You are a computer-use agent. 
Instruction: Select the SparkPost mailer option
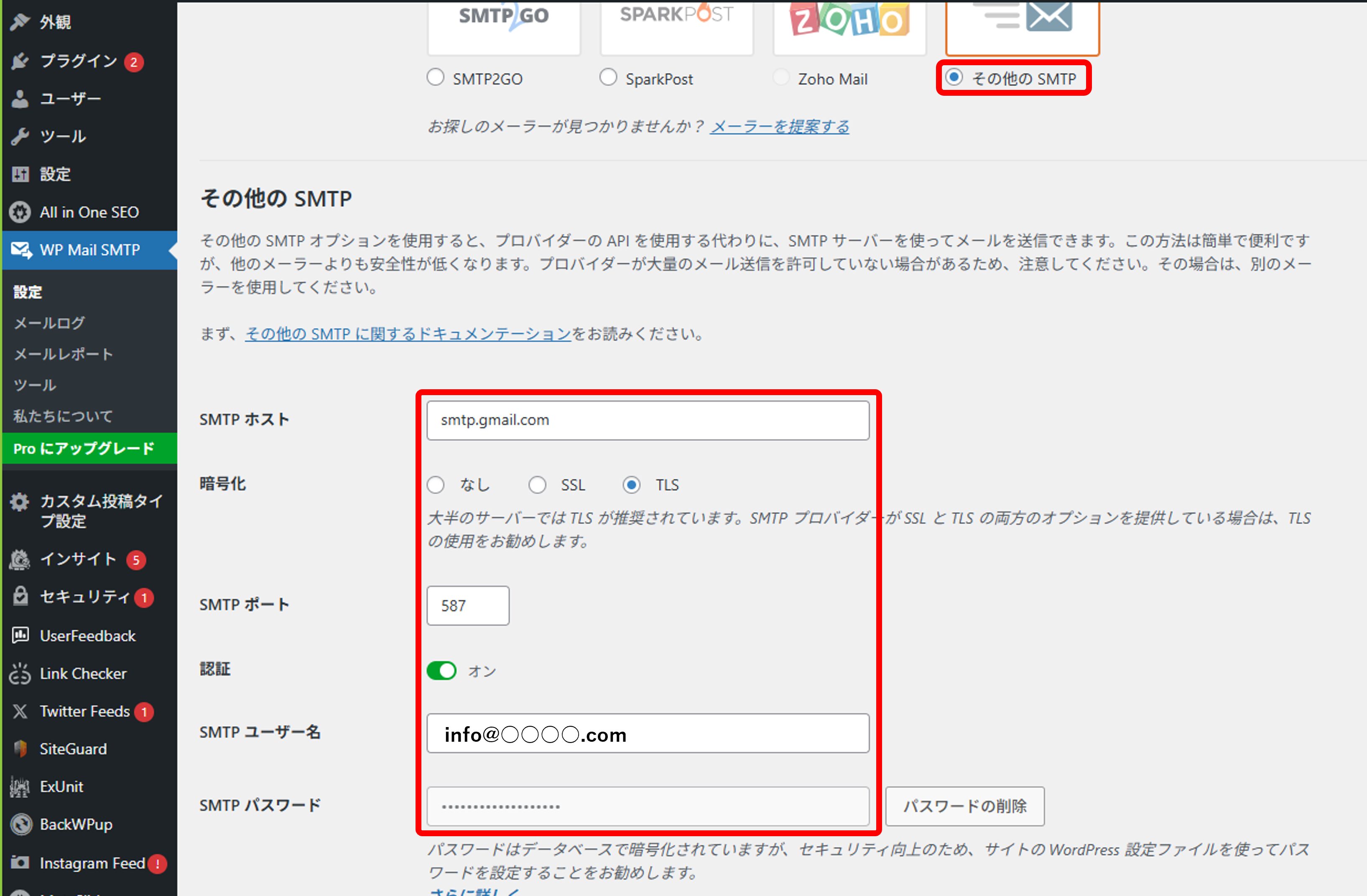click(608, 77)
